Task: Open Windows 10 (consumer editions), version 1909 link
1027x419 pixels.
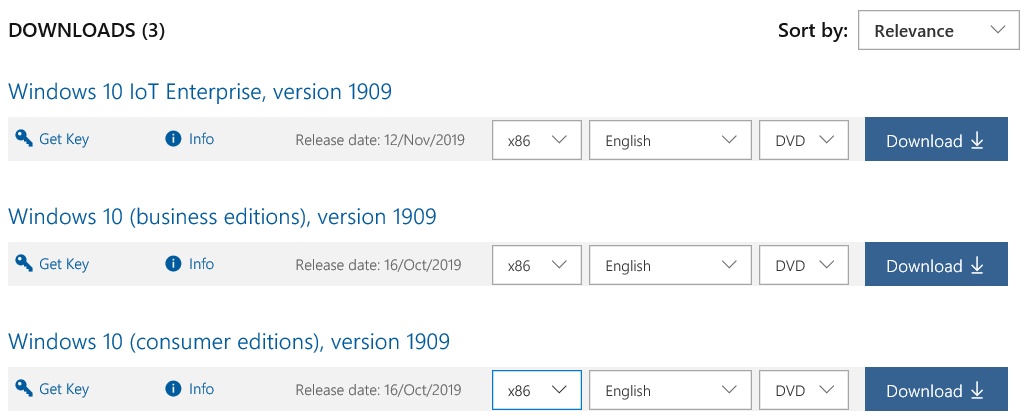Action: click(229, 342)
